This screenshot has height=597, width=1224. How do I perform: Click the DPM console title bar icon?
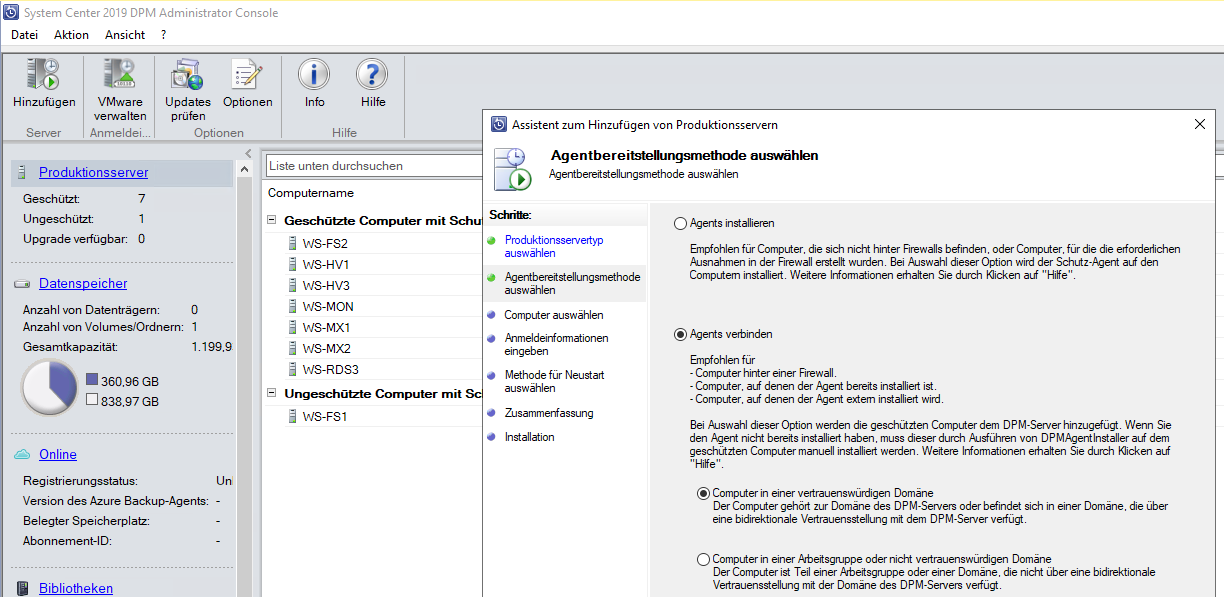tap(11, 12)
